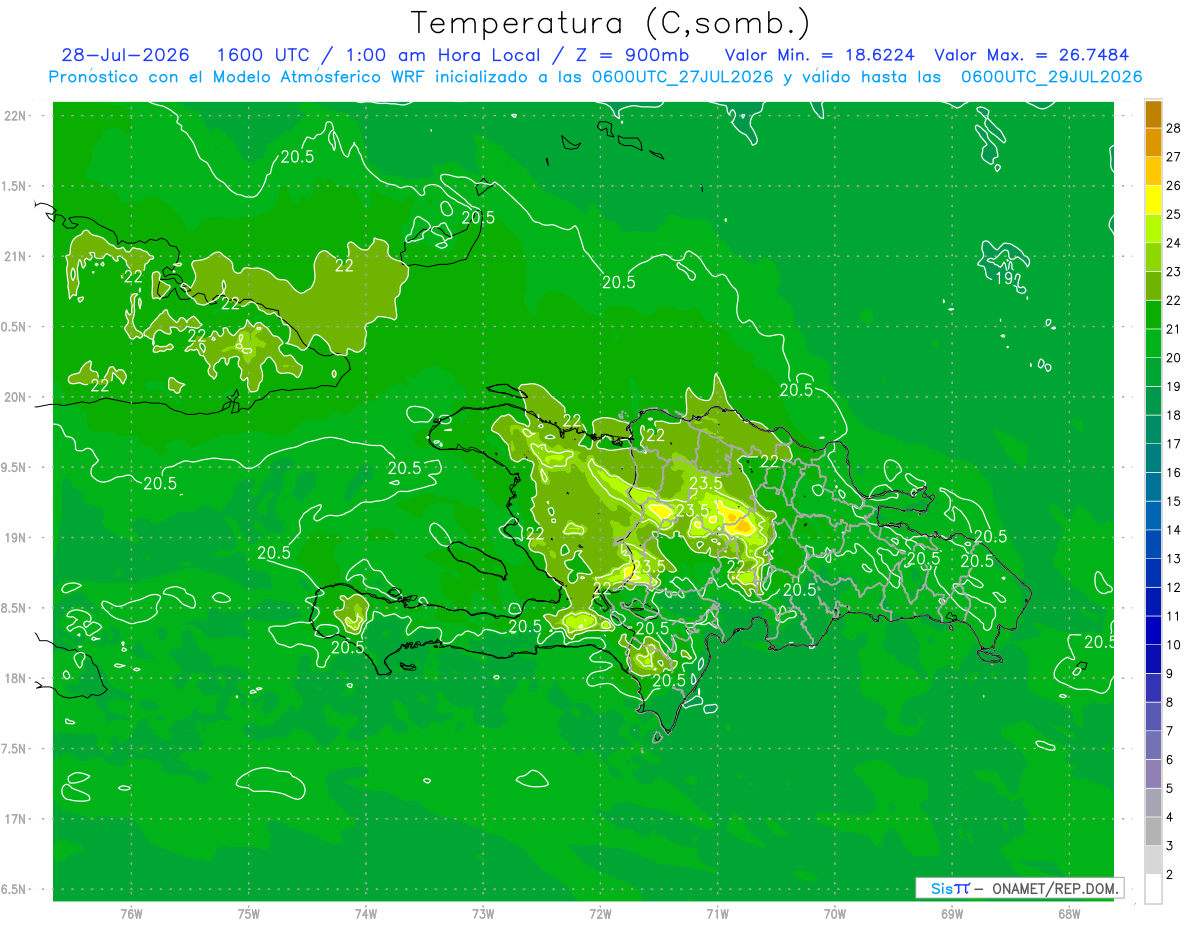The image size is (1200, 927).
Task: Click the longitude axis label "76W"
Action: [132, 913]
